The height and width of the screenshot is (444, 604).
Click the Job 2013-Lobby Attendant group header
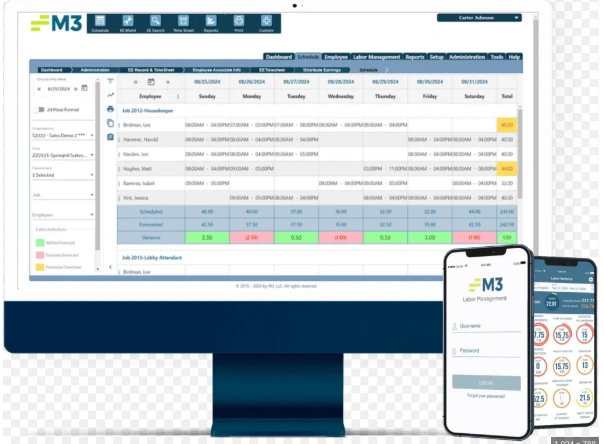point(152,258)
